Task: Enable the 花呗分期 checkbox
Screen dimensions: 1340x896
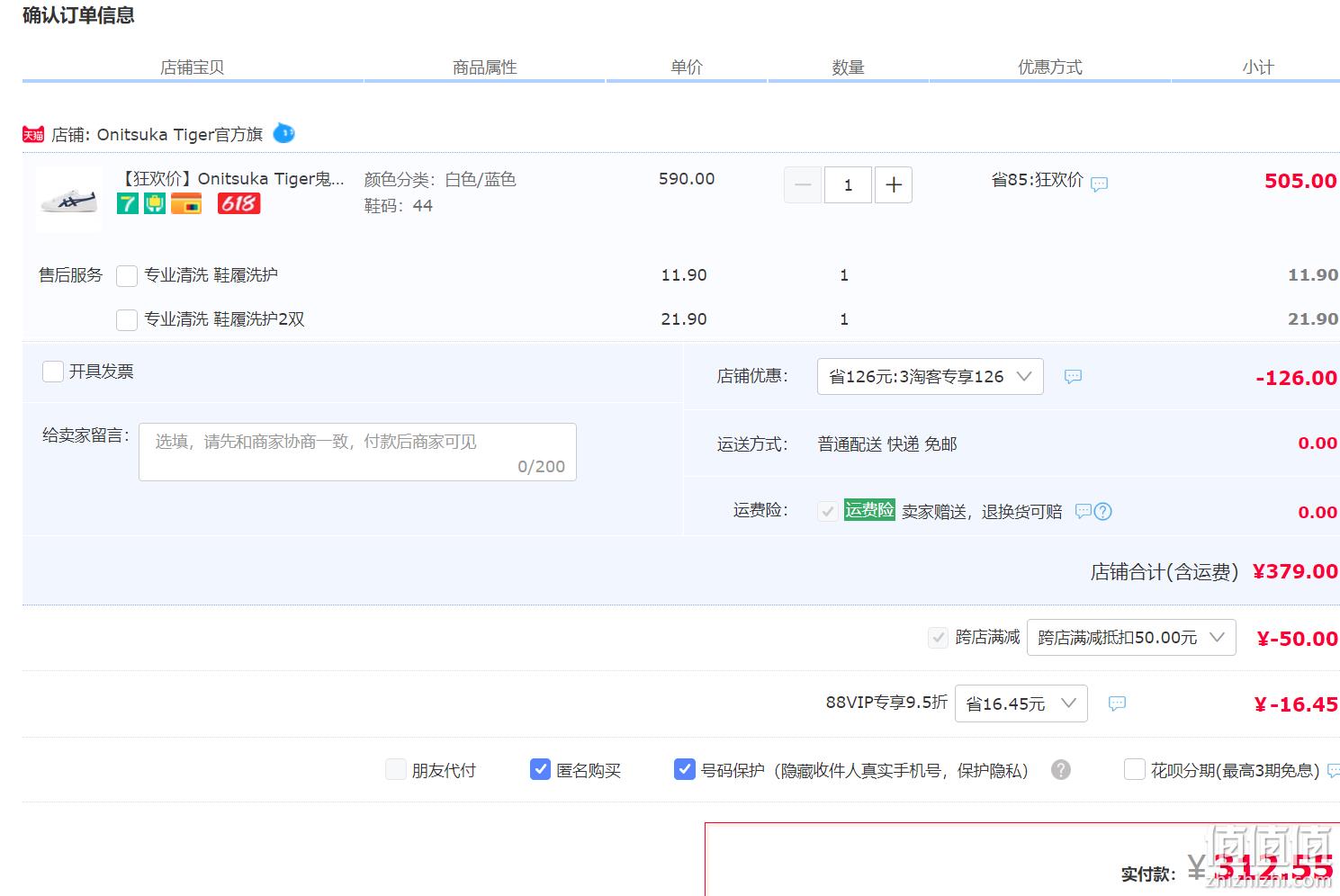Action: click(x=1135, y=770)
